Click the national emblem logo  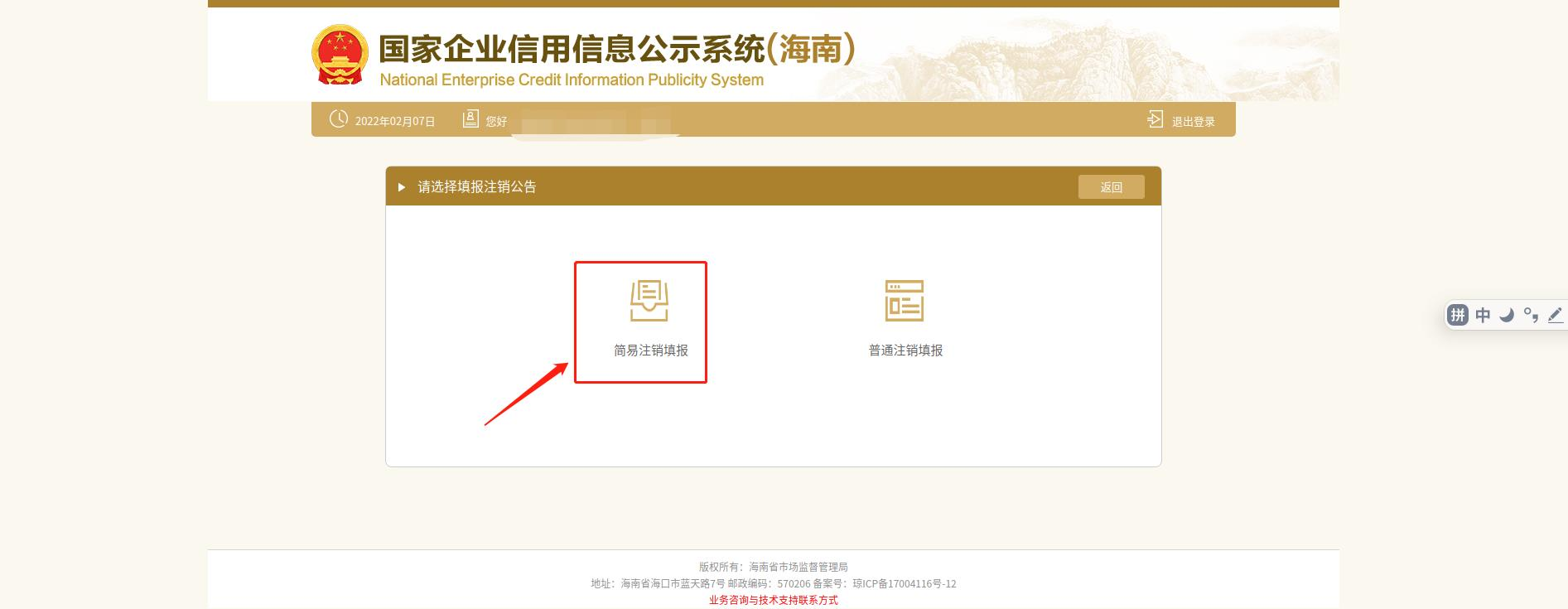click(340, 55)
